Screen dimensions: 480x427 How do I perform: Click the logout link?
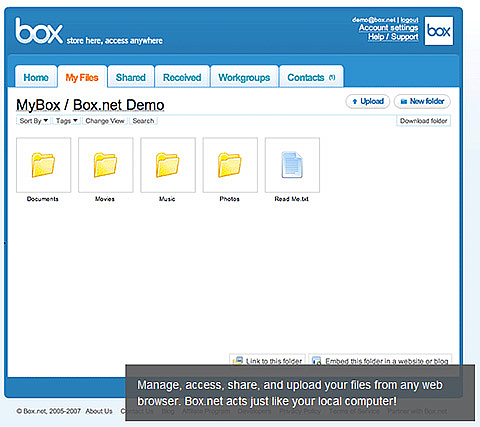[x=409, y=20]
